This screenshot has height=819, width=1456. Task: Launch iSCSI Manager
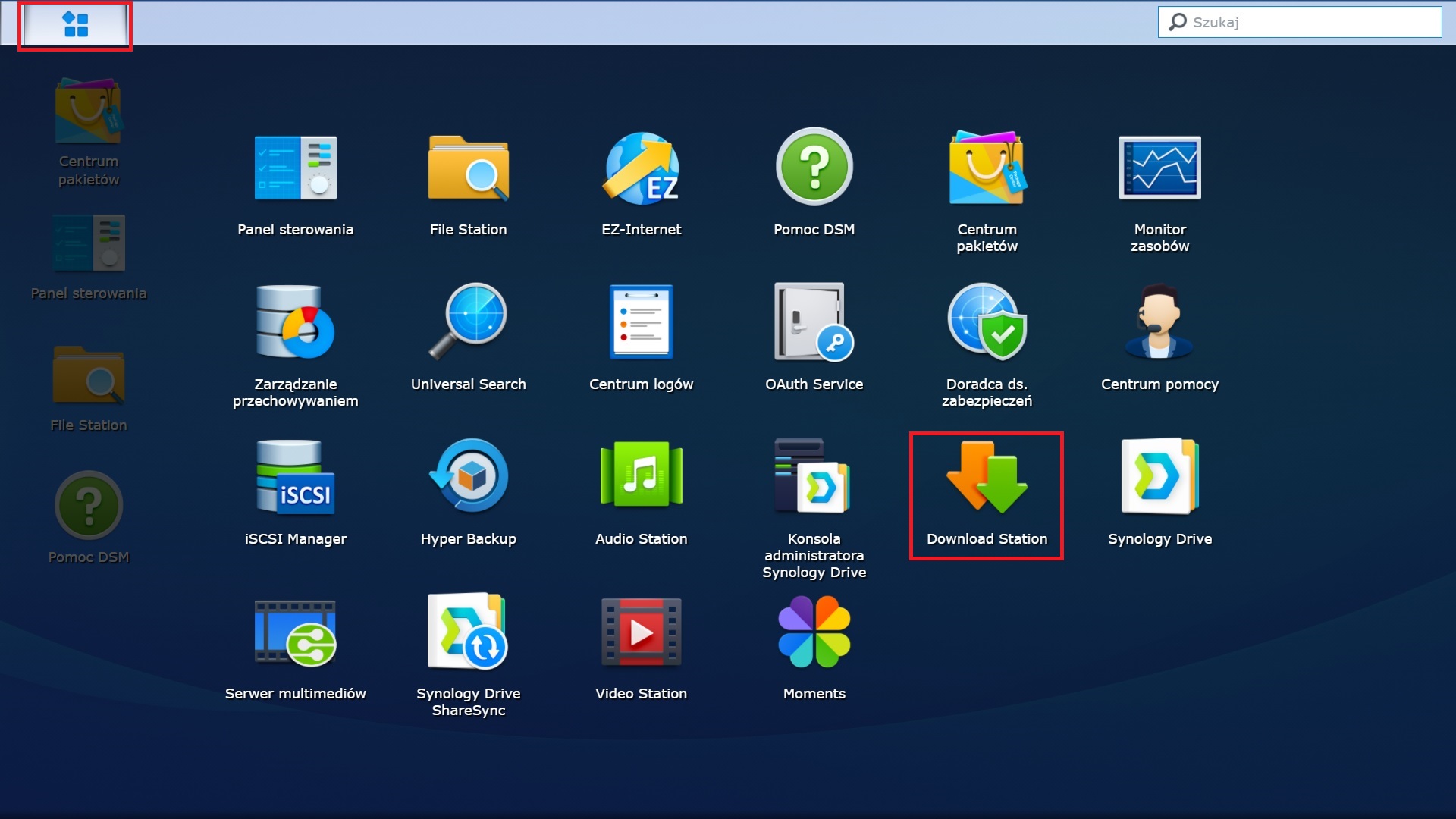[x=295, y=493]
